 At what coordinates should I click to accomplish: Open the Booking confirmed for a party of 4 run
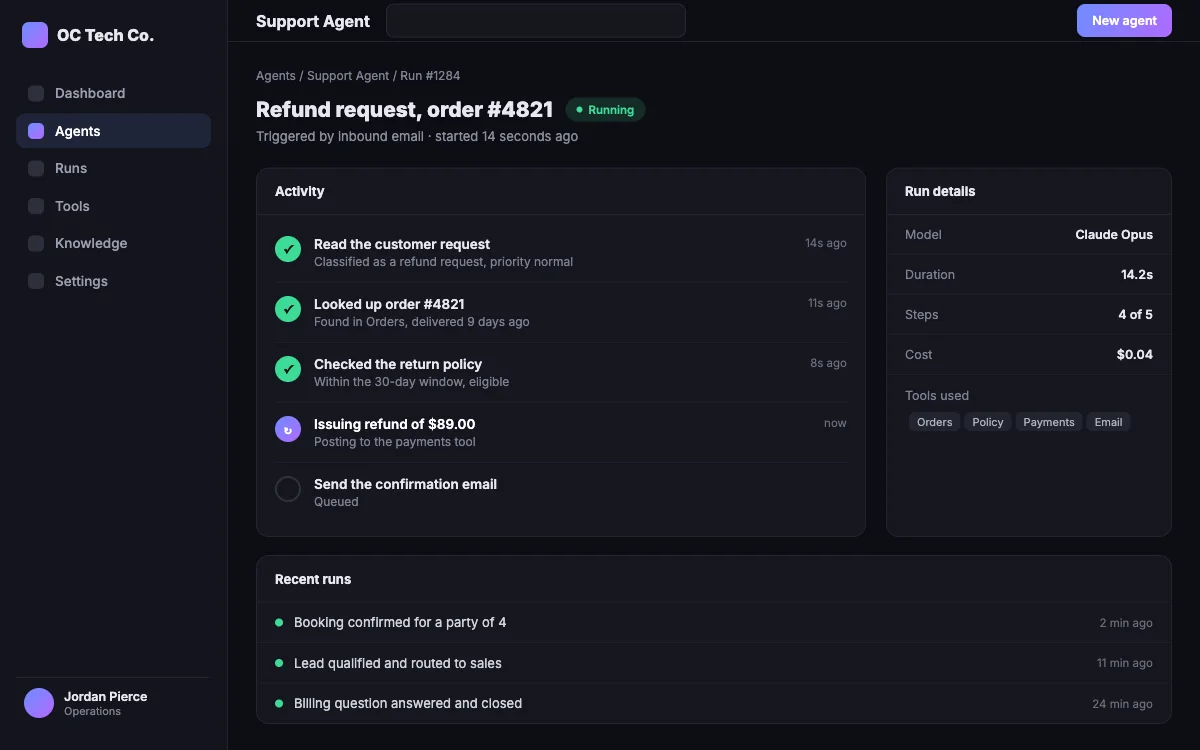point(714,622)
